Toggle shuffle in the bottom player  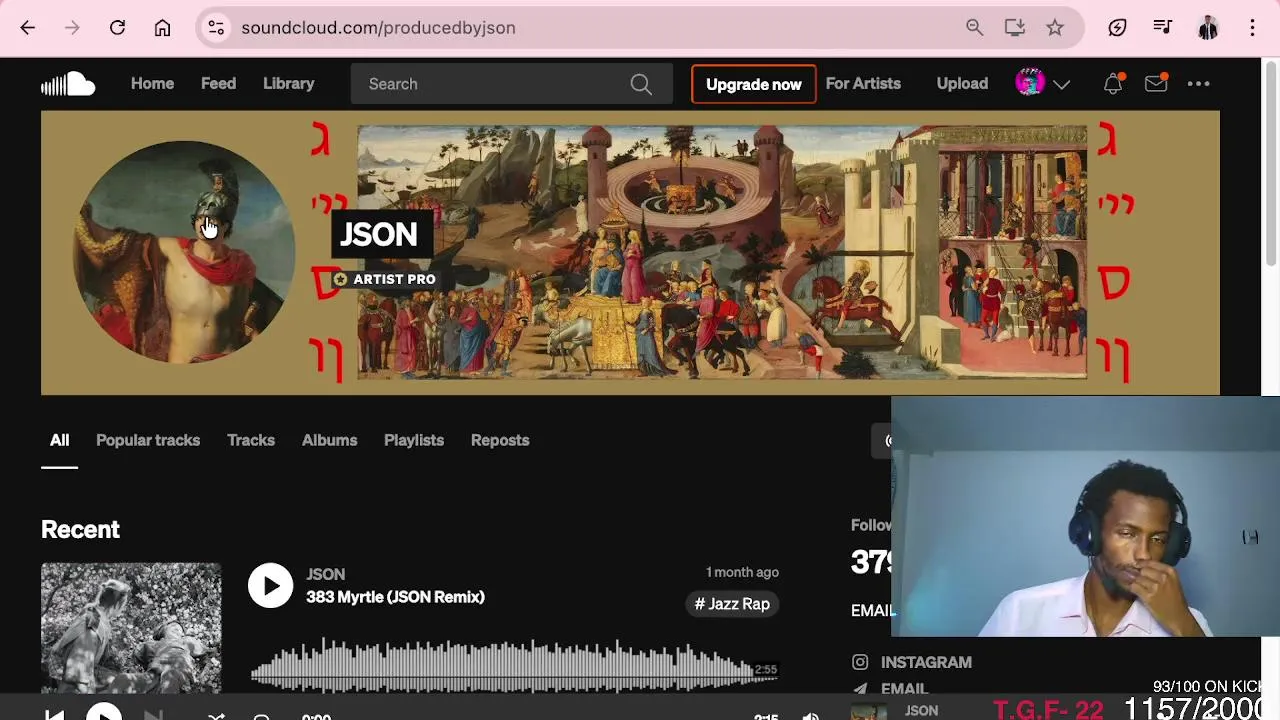pos(216,717)
